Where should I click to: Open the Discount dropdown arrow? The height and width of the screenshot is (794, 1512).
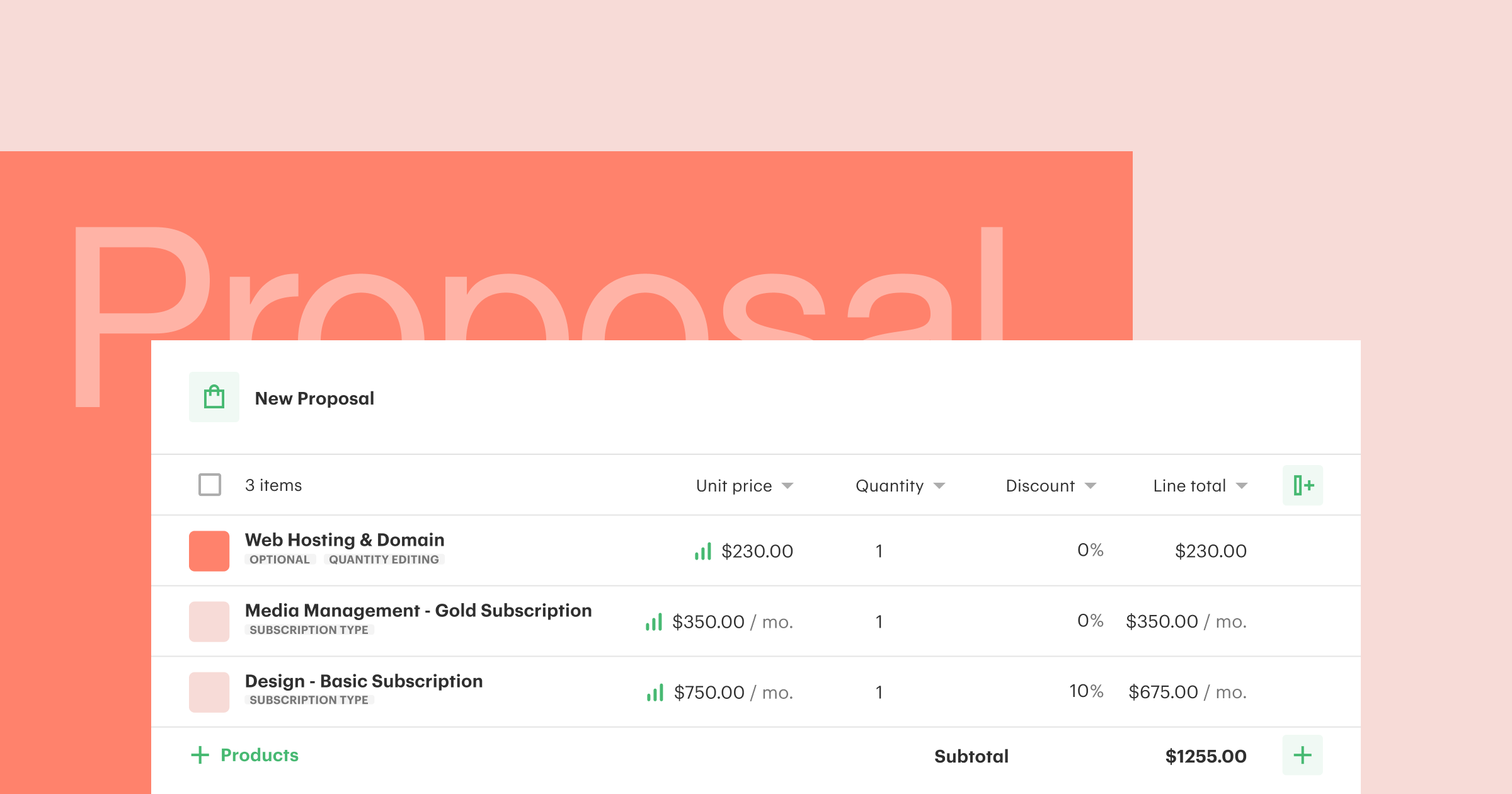pyautogui.click(x=1090, y=485)
